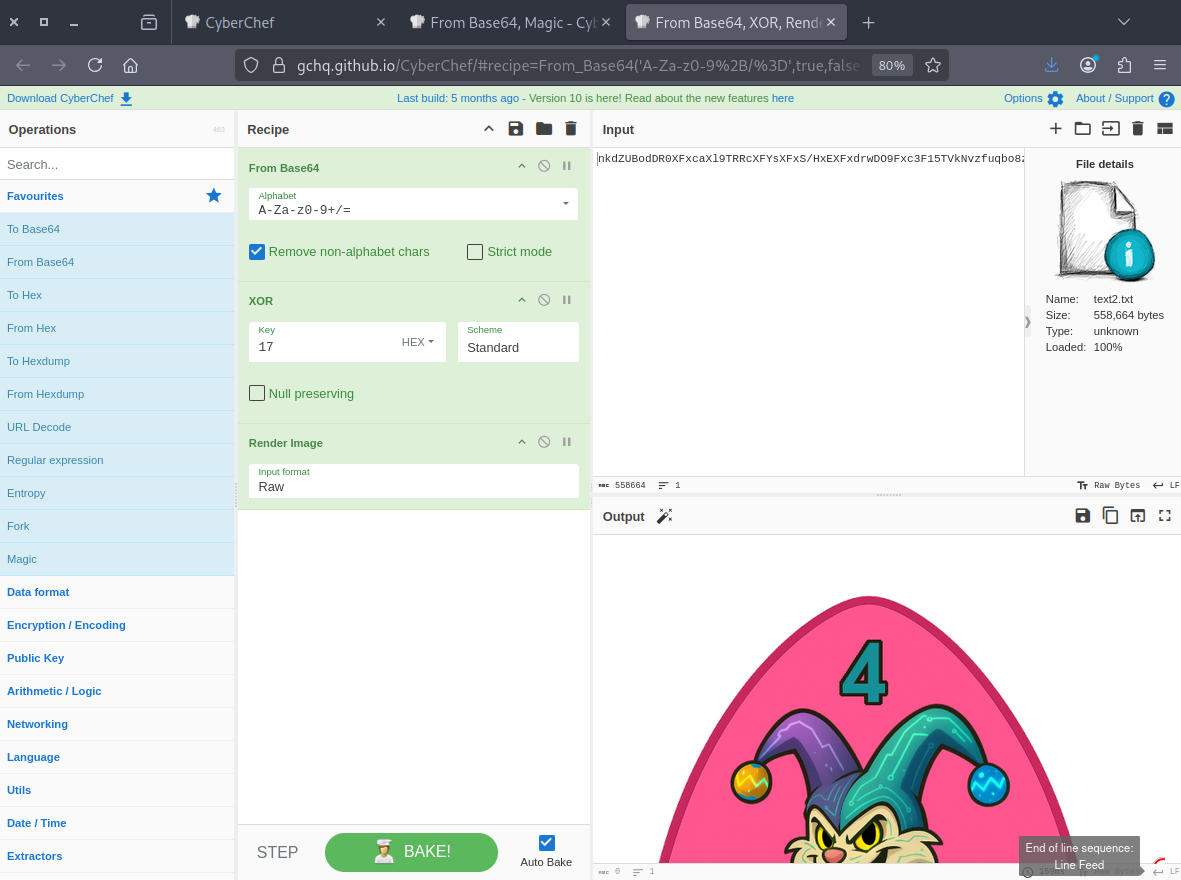This screenshot has height=880, width=1181.
Task: Pause at the Render Image breakpoint
Action: coord(567,442)
